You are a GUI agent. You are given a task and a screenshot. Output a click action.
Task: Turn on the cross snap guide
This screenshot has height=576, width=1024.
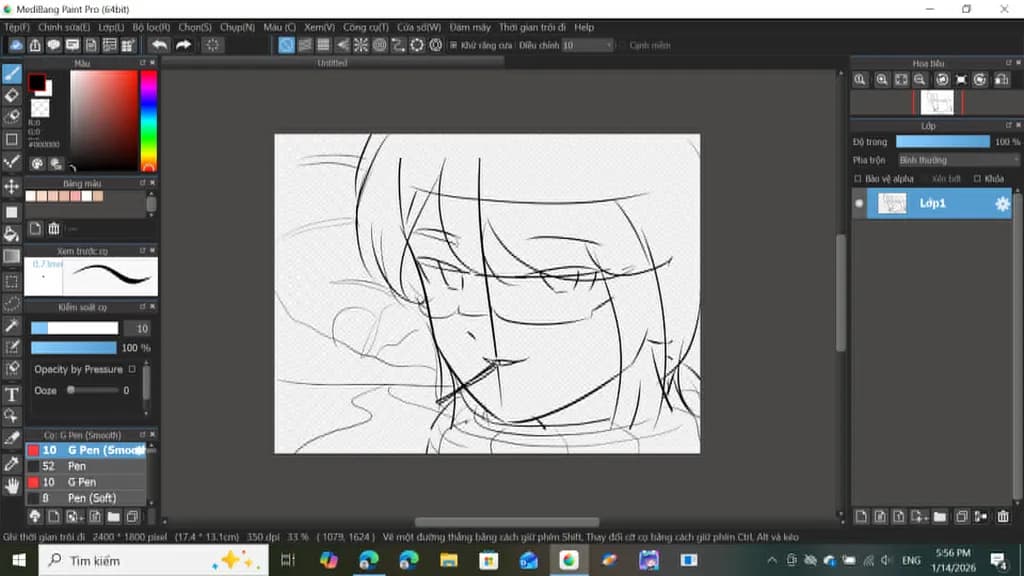click(323, 45)
